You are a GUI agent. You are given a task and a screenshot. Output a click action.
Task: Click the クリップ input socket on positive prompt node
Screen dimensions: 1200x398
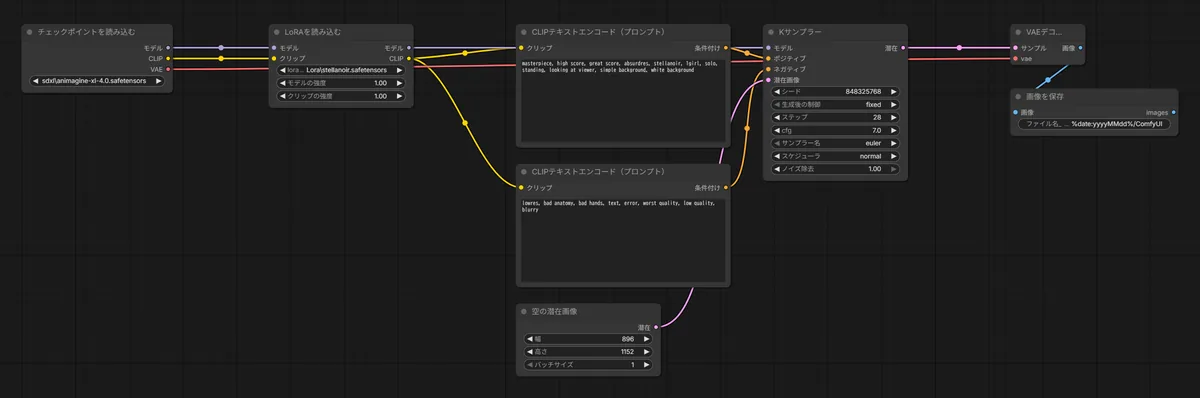click(x=521, y=47)
